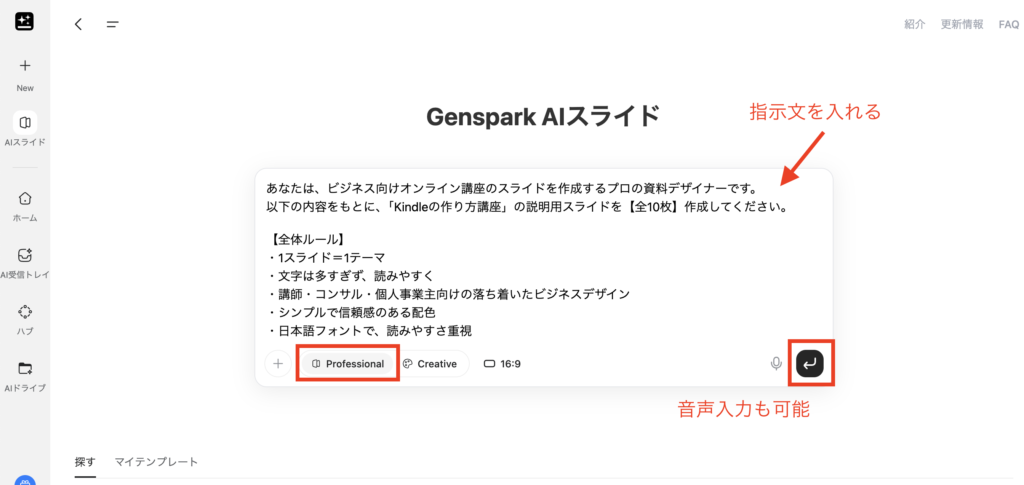The height and width of the screenshot is (485, 1024).
Task: Open the 16:9 aspect ratio selector
Action: click(502, 364)
